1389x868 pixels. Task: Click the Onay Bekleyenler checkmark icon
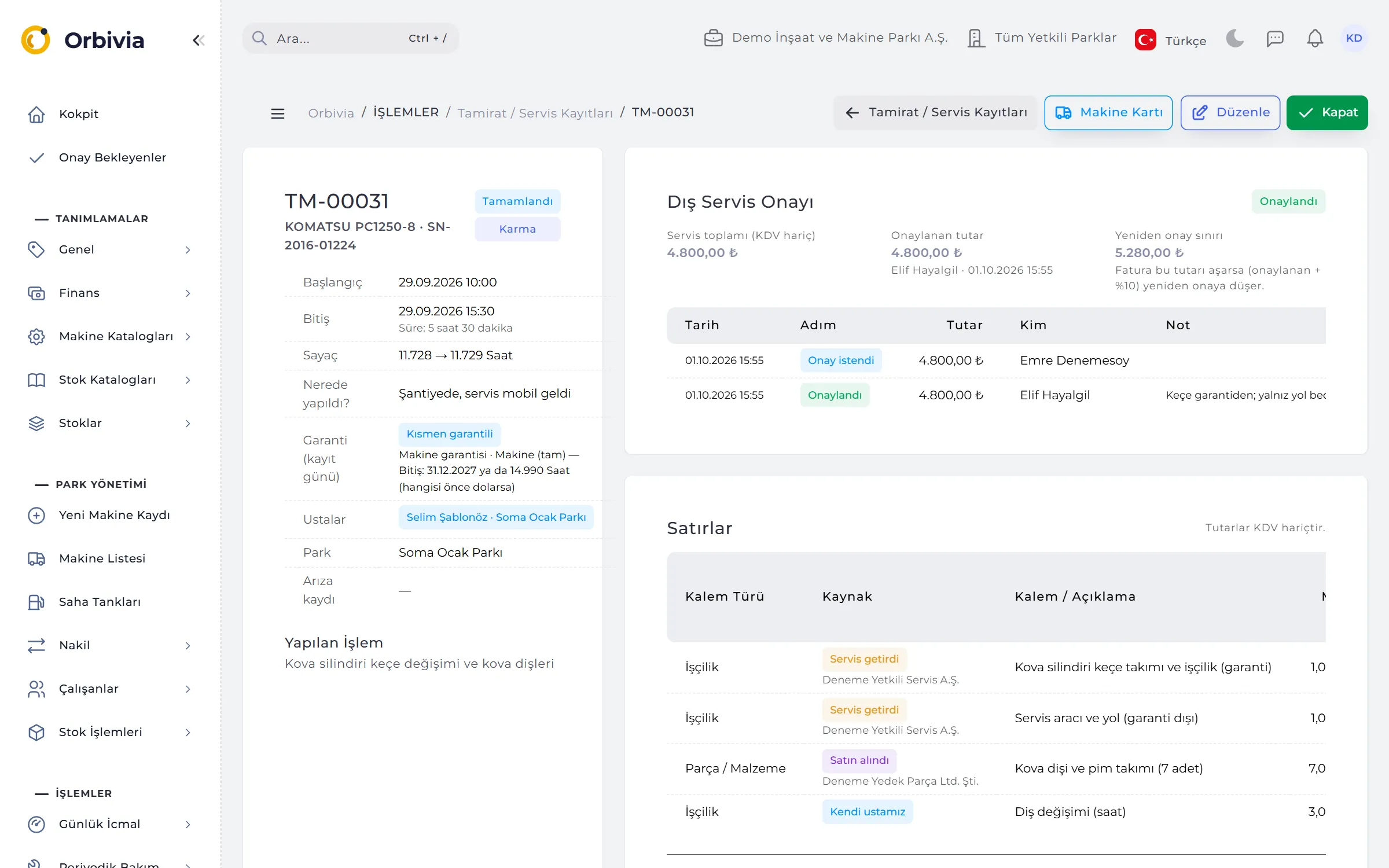coord(36,157)
